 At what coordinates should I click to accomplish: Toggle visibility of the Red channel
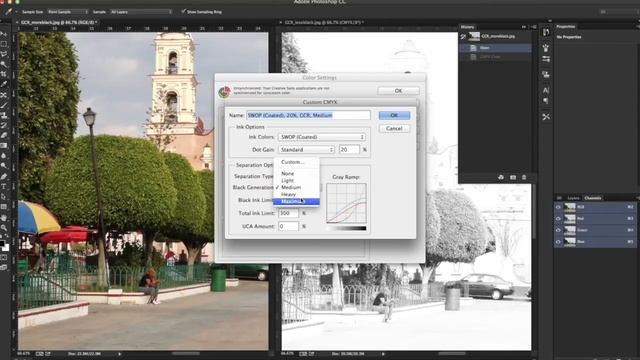558,218
